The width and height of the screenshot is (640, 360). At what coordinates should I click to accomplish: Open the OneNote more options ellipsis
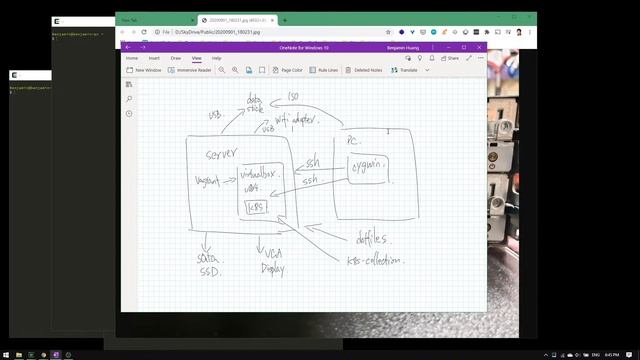click(481, 58)
